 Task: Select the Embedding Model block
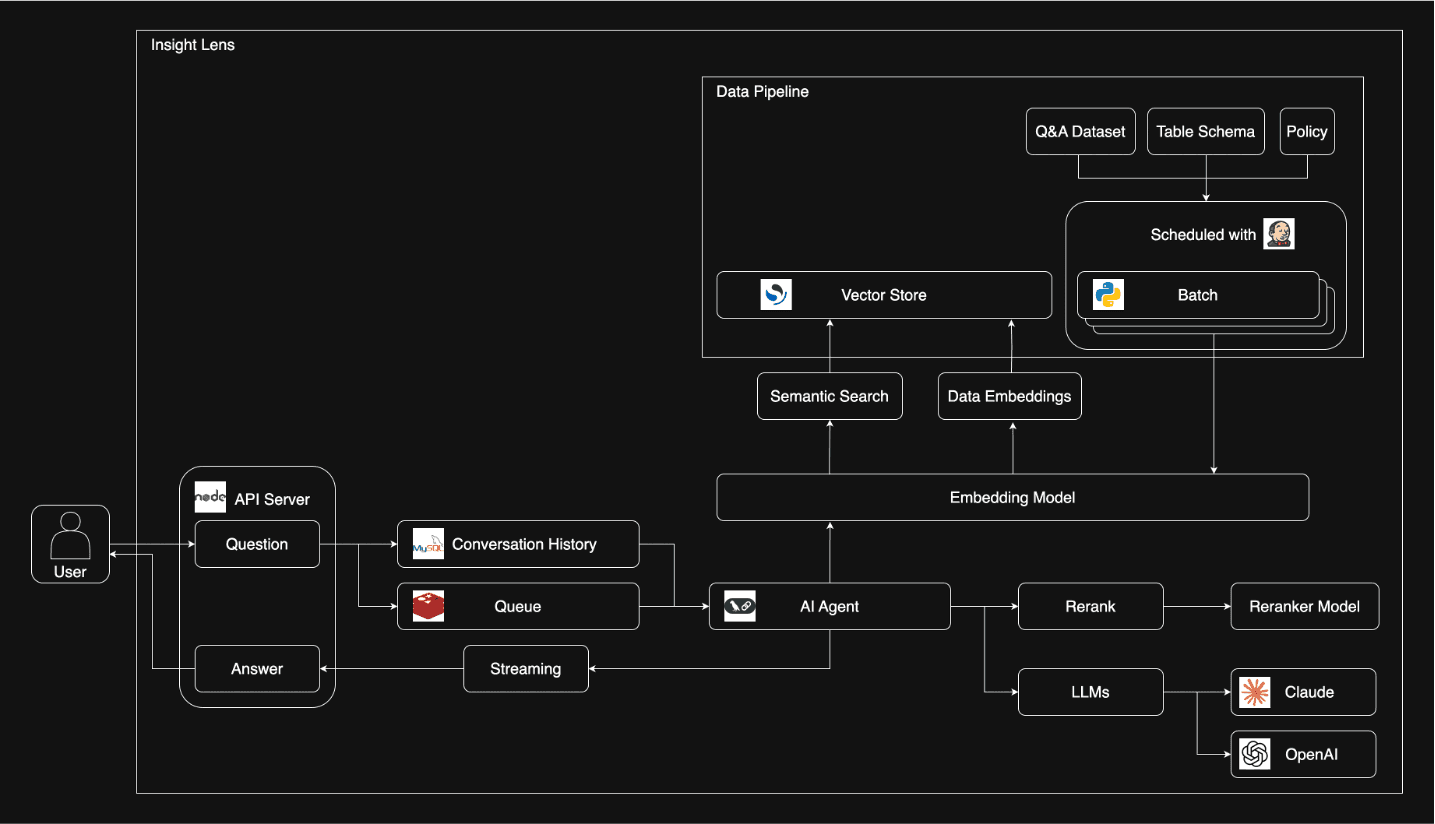click(1012, 497)
